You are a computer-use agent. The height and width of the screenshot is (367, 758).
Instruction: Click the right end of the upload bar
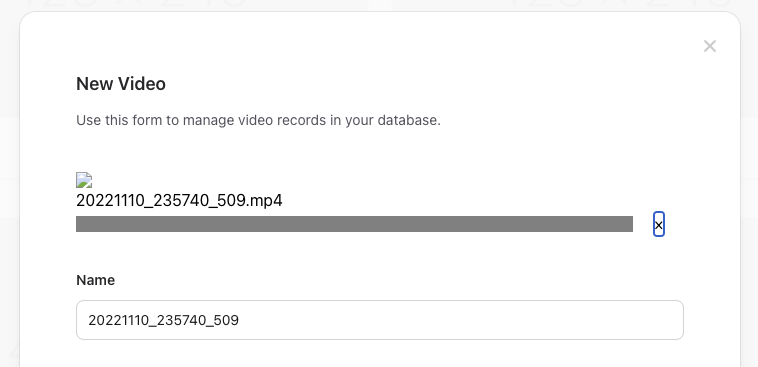(627, 224)
